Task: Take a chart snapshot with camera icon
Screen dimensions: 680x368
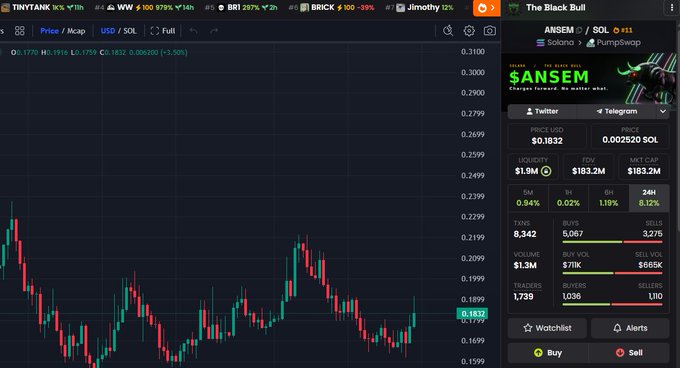Action: pyautogui.click(x=490, y=31)
